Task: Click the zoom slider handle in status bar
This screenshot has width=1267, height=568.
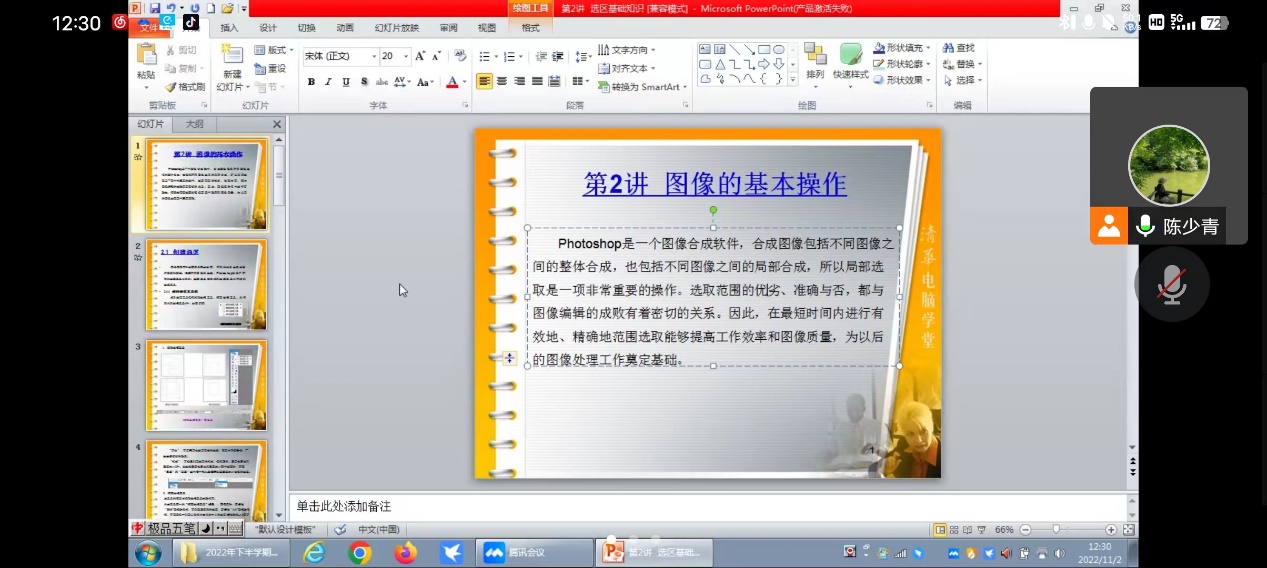Action: (x=1056, y=529)
